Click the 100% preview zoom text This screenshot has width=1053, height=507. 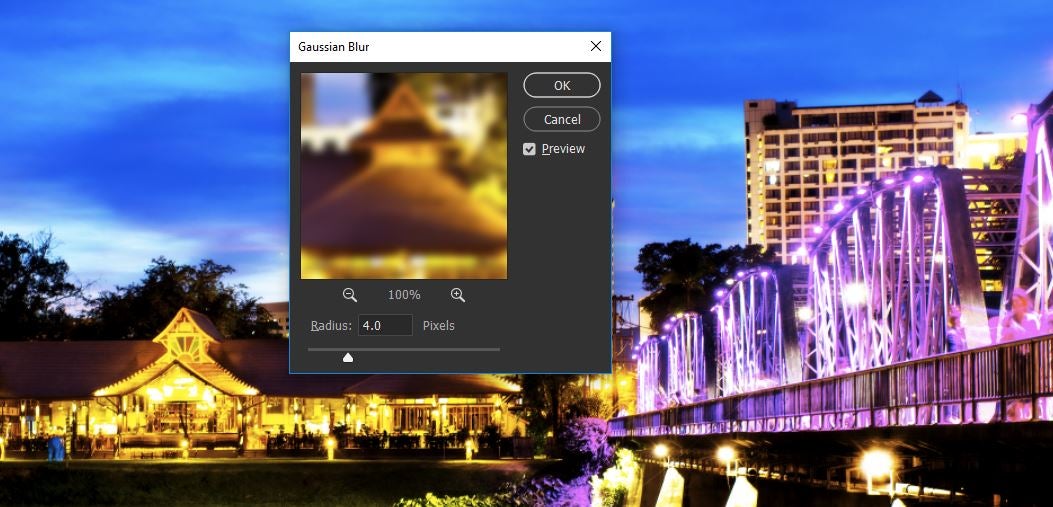(404, 295)
